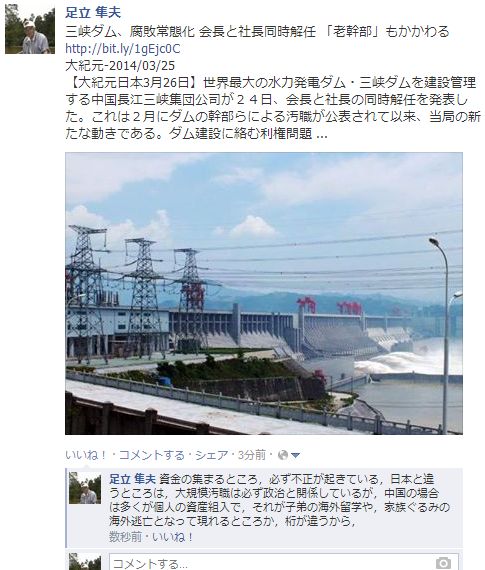Click the globe audience icon
This screenshot has height=570, width=485.
282,455
